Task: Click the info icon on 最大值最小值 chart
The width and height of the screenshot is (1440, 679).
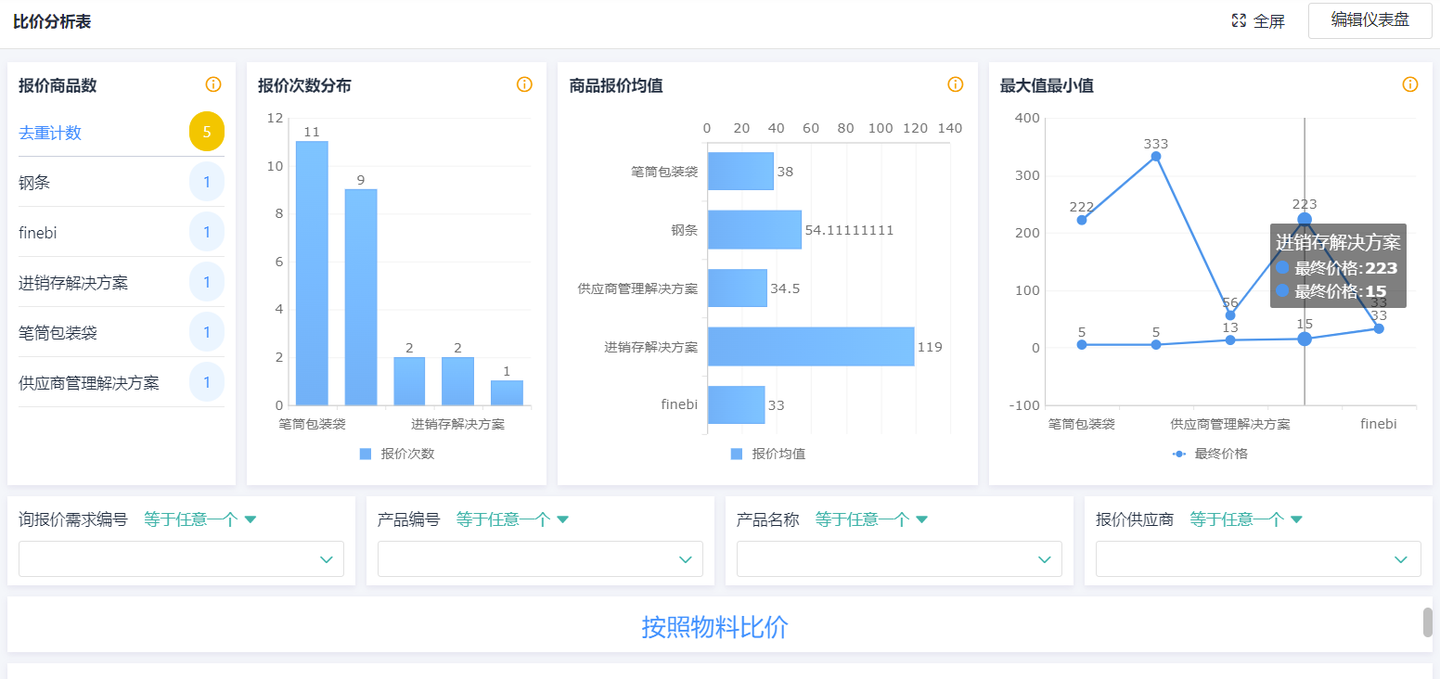Action: (1410, 84)
